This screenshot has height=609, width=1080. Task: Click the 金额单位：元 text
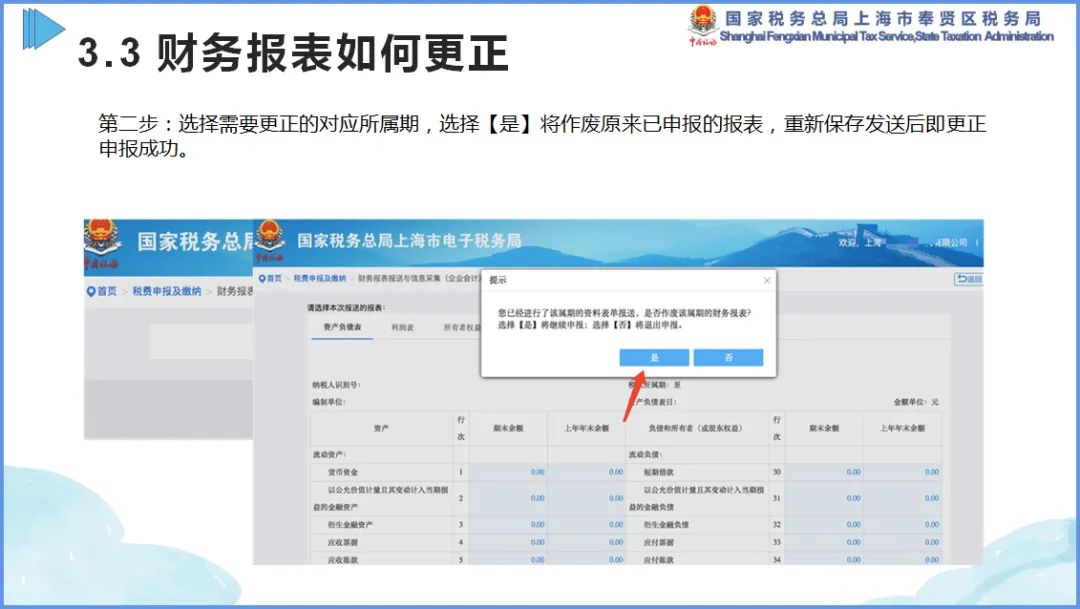coord(916,402)
